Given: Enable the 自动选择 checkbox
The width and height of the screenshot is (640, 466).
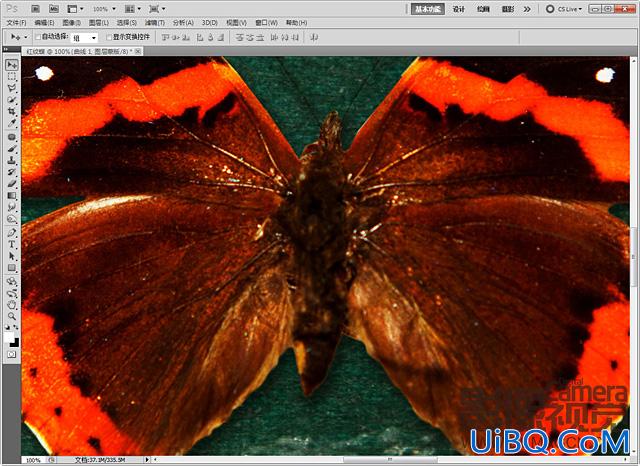Looking at the screenshot, I should tap(38, 37).
